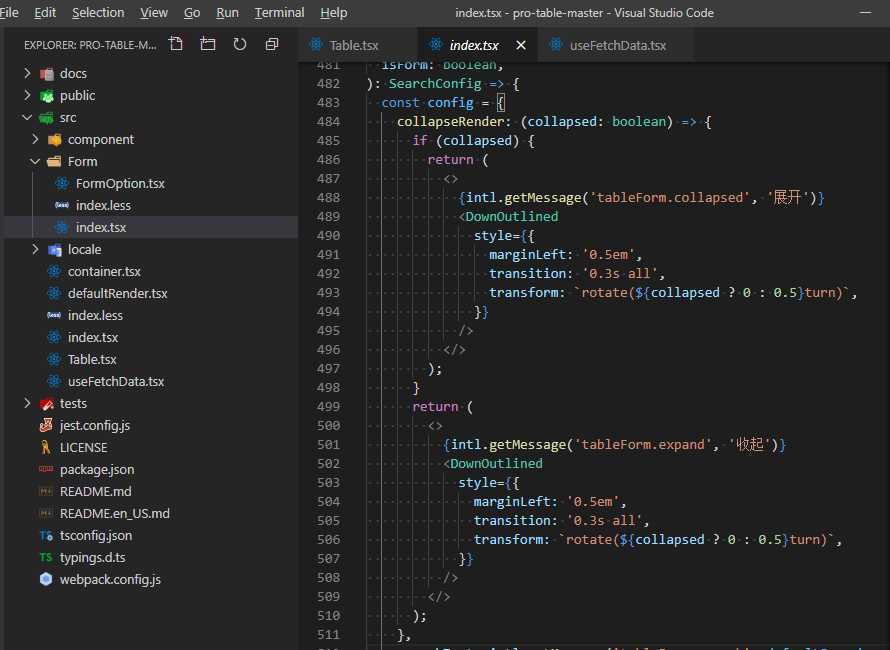Screen dimensions: 890x650
Task: Switch to the useFetchData.tsx tab
Action: (617, 46)
